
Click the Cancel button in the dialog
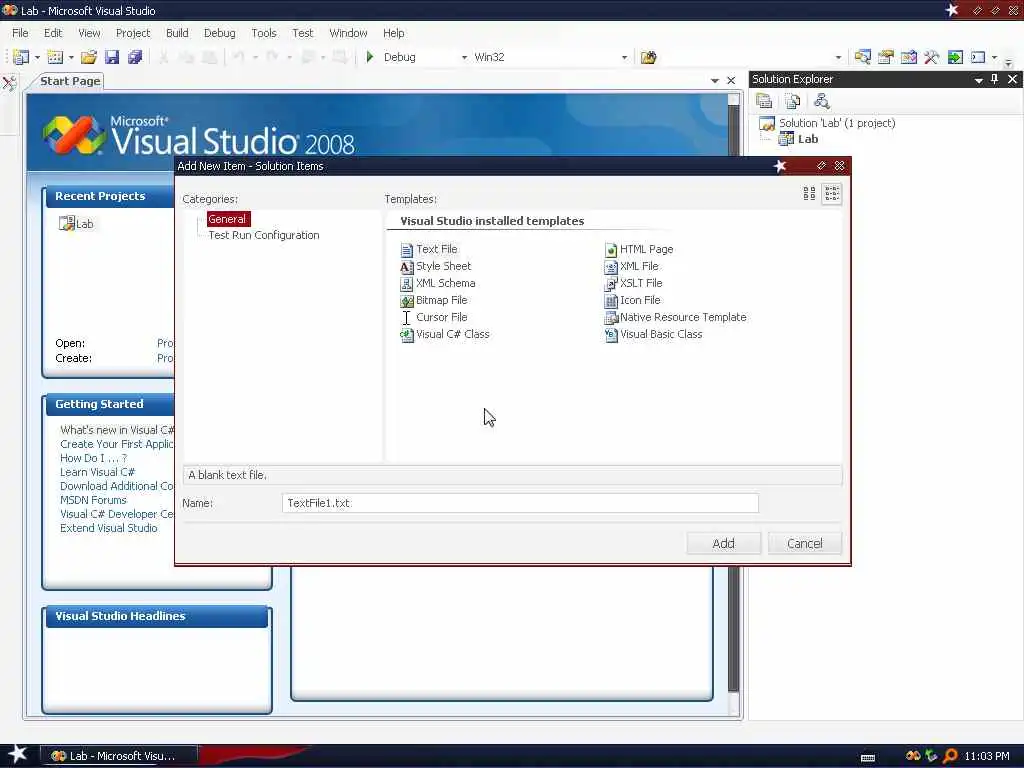click(x=805, y=543)
